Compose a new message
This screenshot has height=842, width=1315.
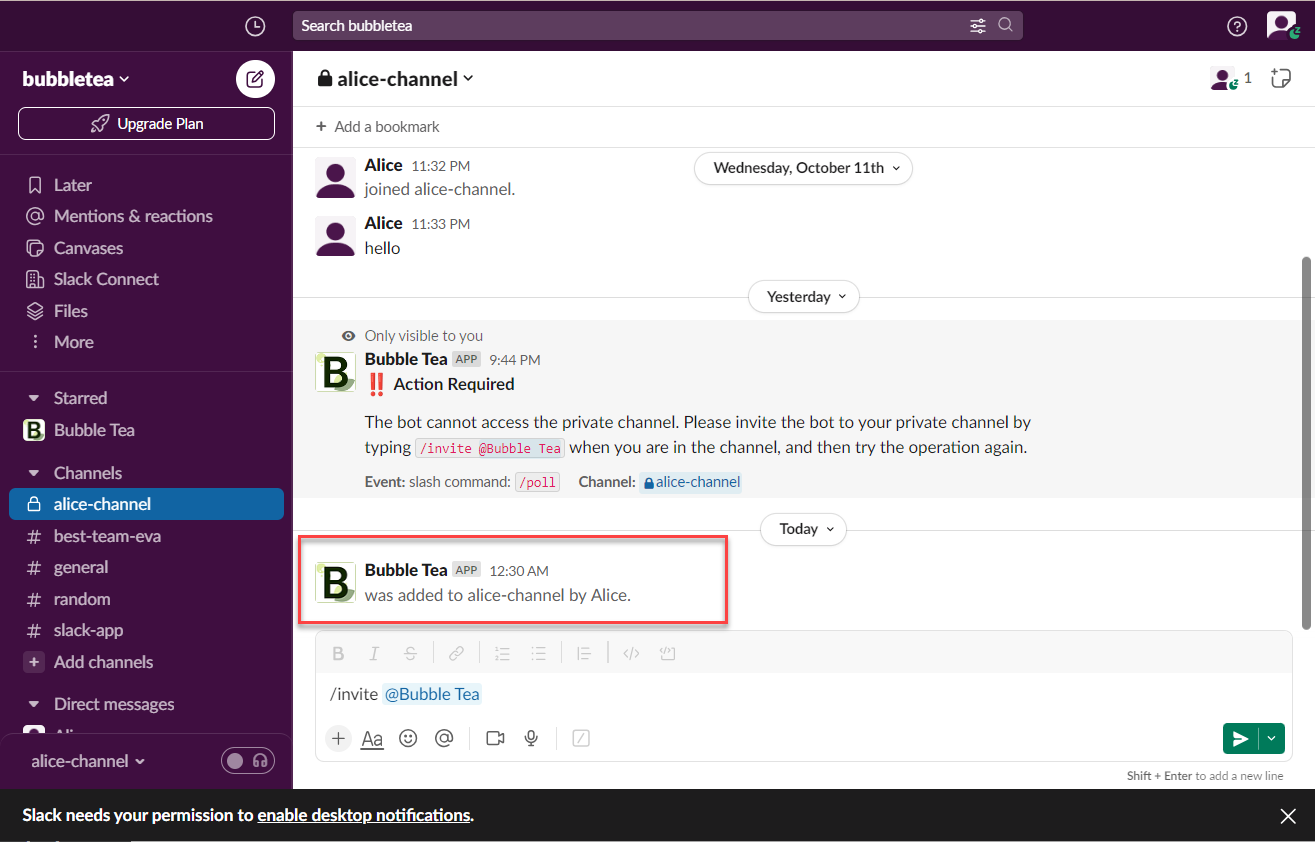(255, 79)
